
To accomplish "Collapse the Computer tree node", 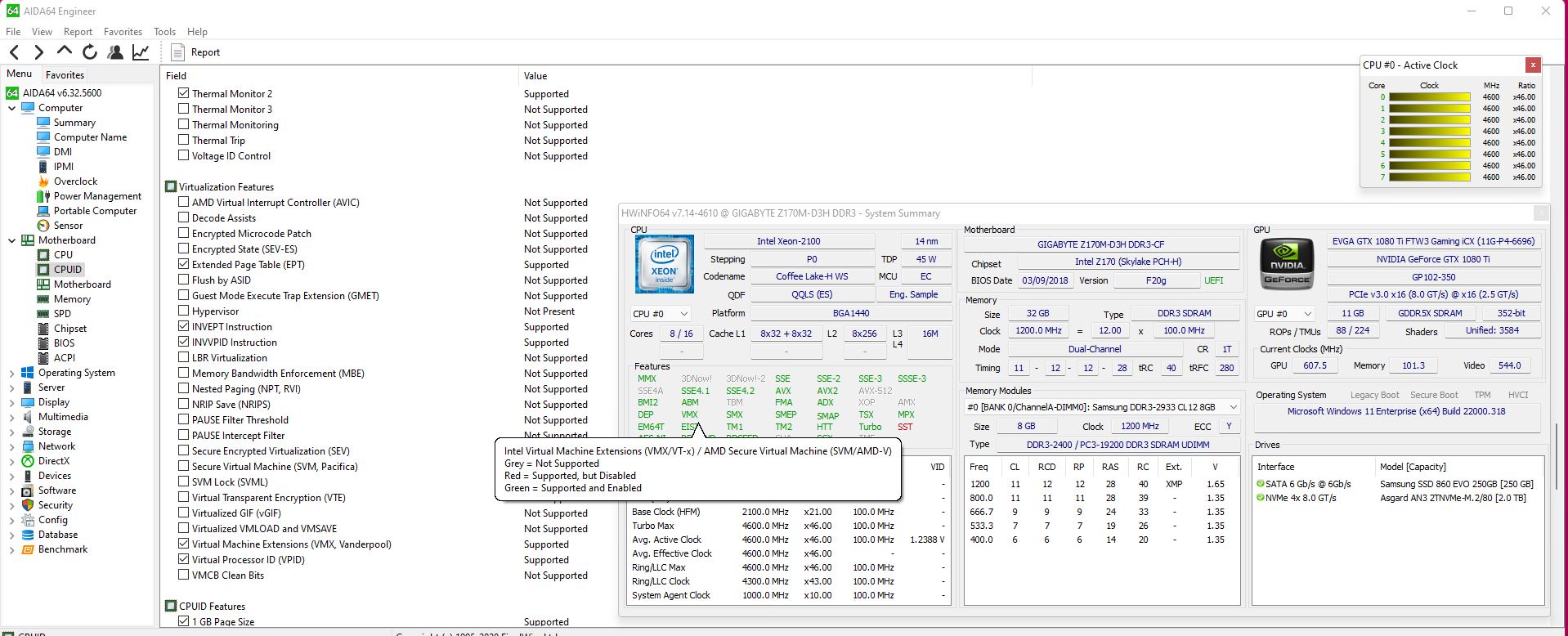I will pyautogui.click(x=11, y=108).
